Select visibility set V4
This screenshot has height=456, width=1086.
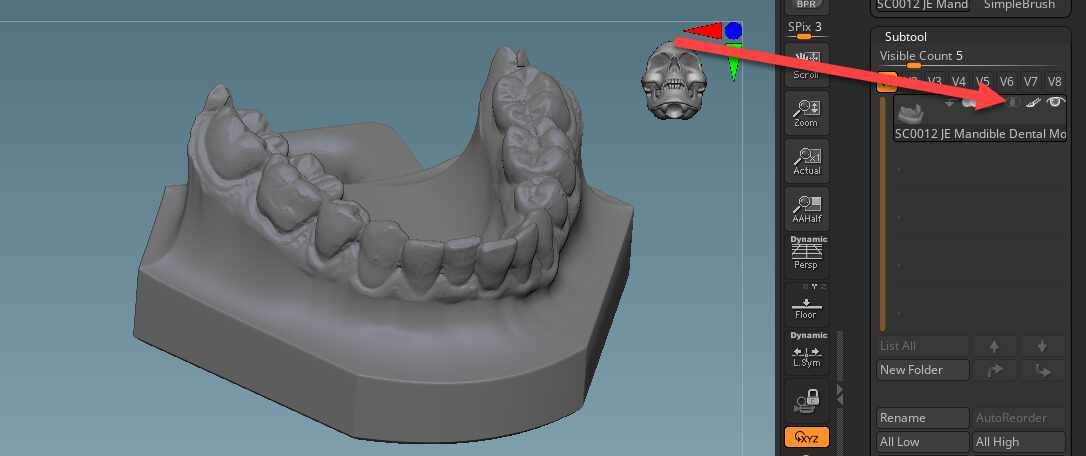pos(959,82)
